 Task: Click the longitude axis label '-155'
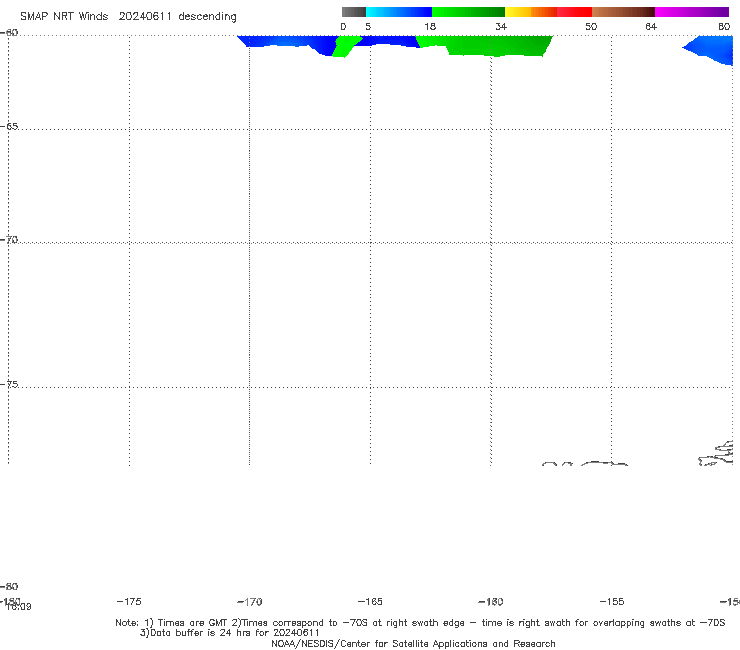coord(612,602)
